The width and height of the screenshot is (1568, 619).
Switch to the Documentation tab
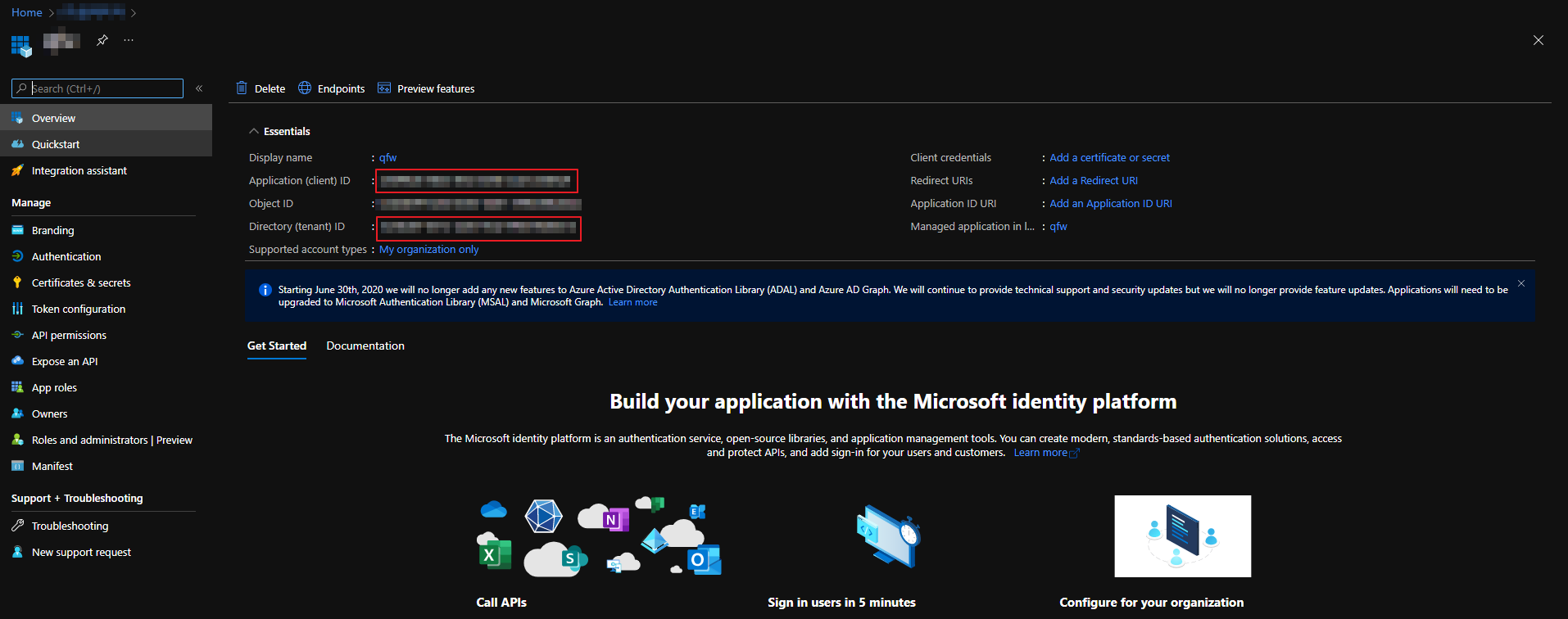[x=365, y=346]
